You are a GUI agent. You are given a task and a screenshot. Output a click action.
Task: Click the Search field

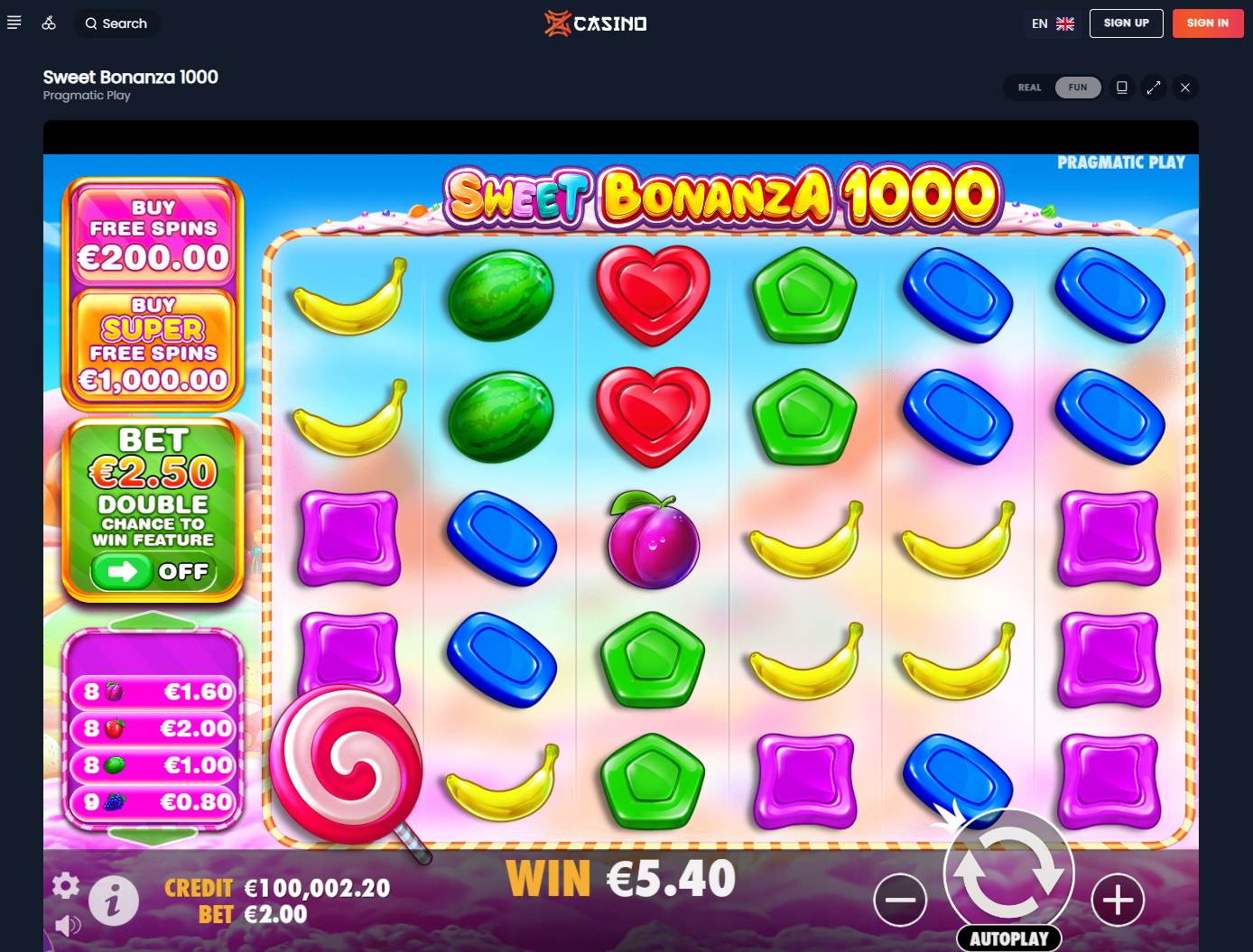116,23
